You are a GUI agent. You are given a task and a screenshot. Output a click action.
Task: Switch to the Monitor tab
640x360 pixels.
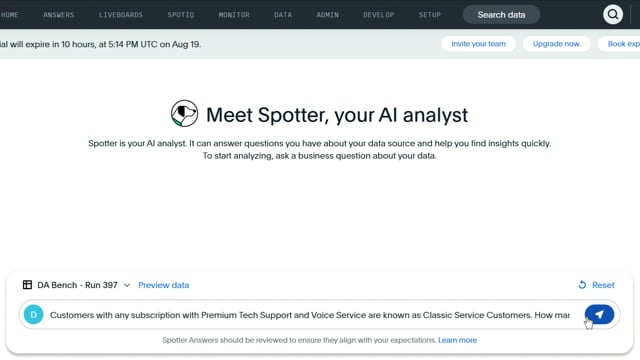tap(234, 15)
